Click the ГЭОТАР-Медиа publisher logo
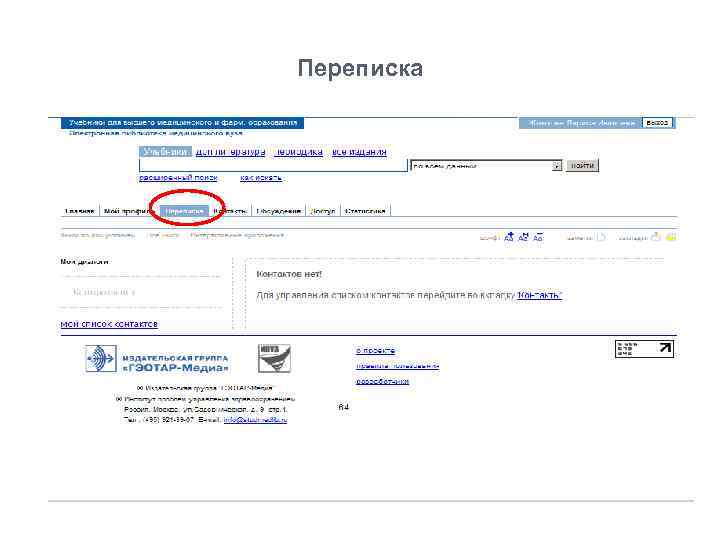 (157, 359)
